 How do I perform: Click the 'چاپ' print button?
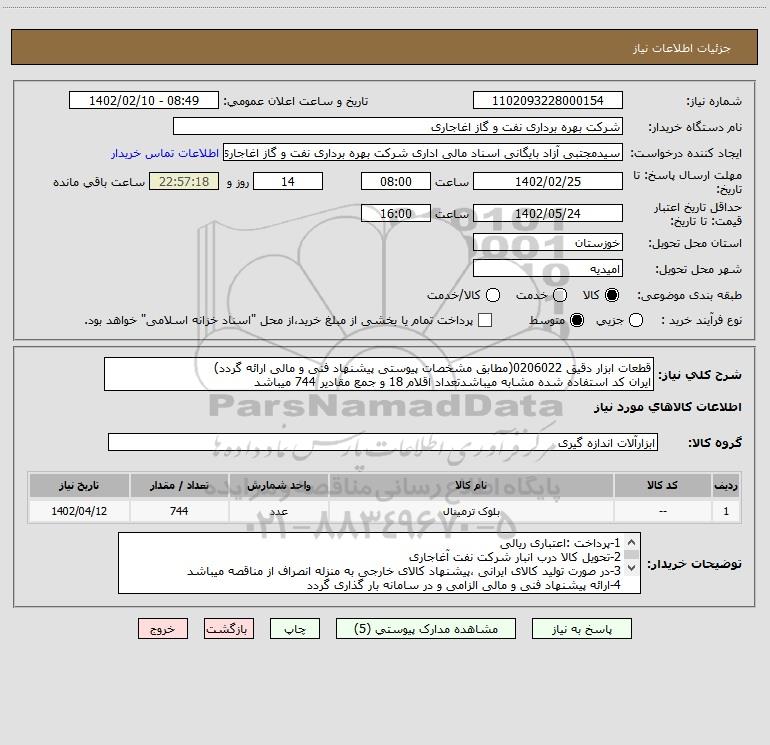pyautogui.click(x=295, y=629)
